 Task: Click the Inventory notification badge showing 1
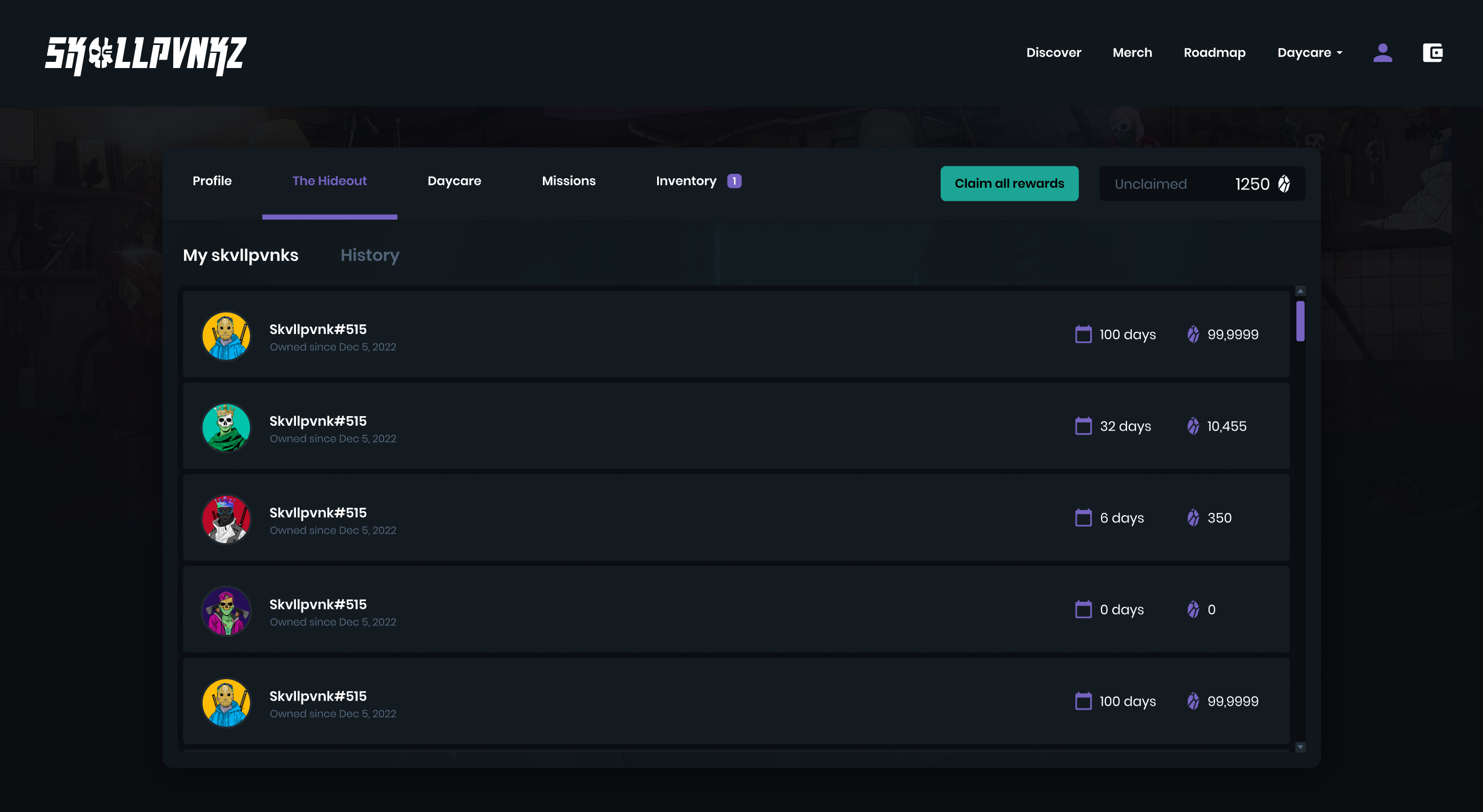click(734, 181)
